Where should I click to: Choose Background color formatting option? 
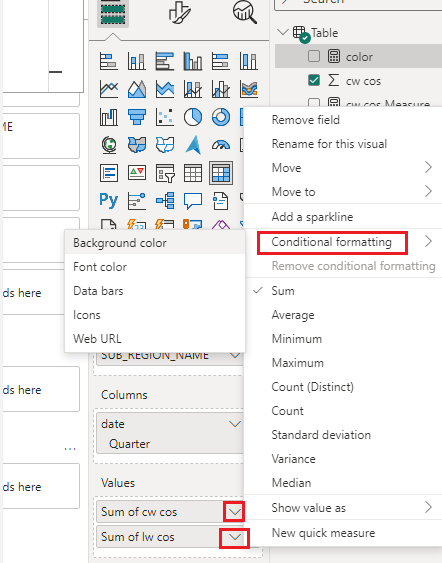155,243
